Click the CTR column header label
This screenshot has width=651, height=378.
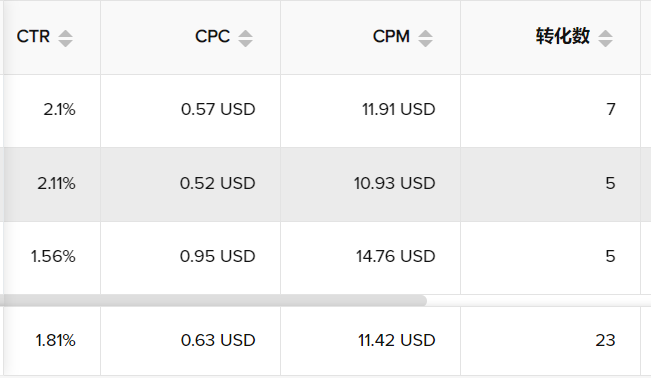[x=33, y=37]
